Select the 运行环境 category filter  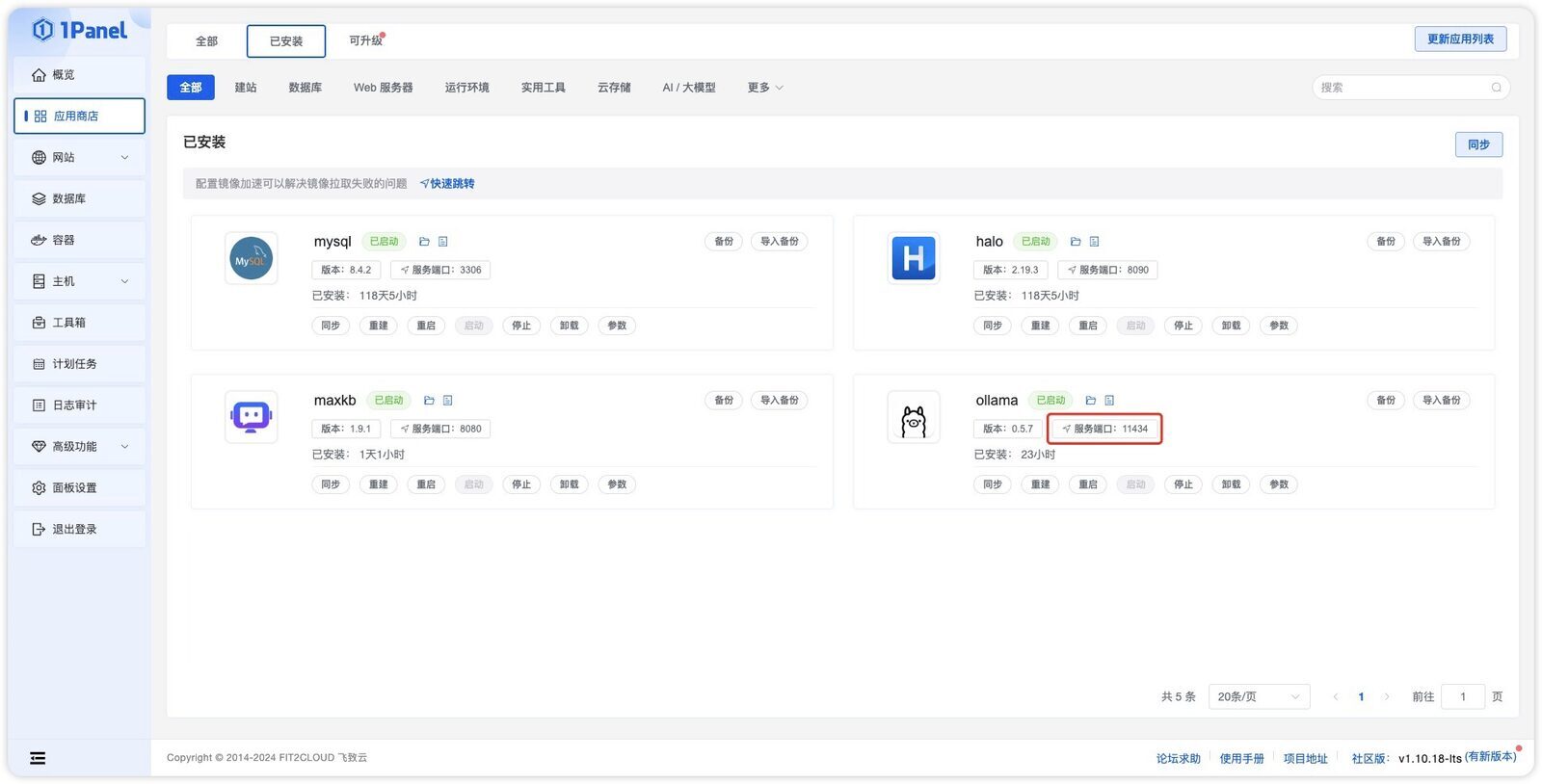466,88
